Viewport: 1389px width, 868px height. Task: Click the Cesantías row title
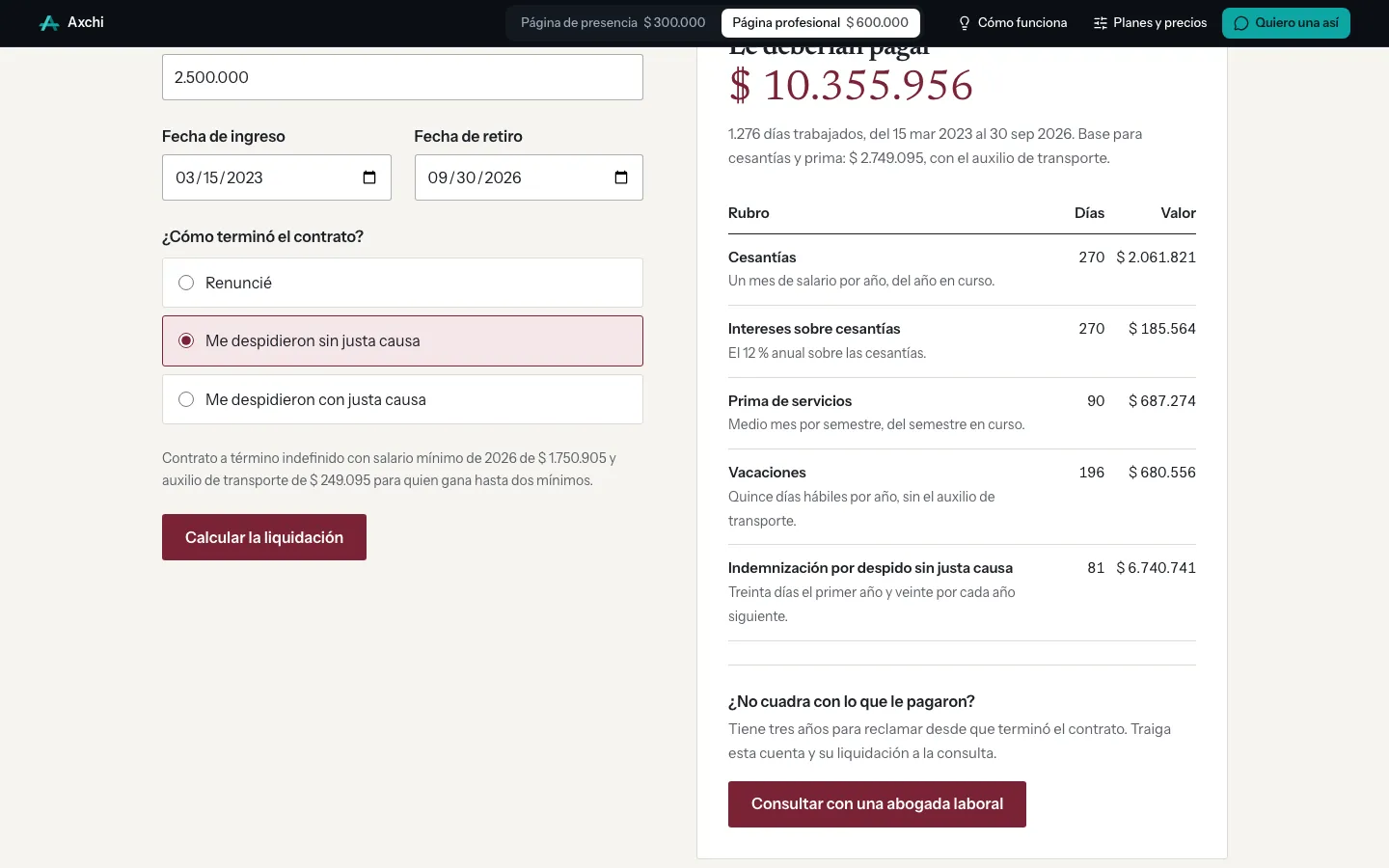[x=762, y=258]
